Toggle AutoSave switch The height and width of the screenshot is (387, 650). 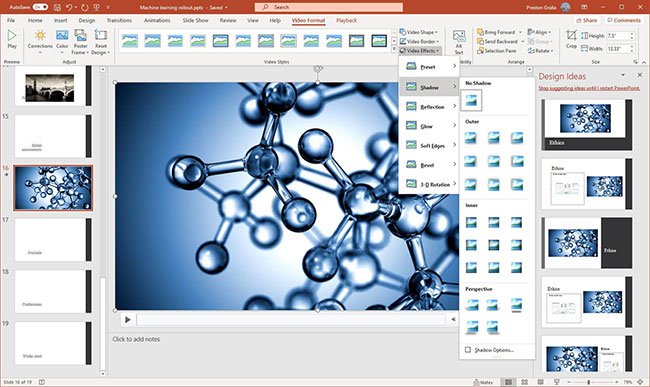(40, 7)
